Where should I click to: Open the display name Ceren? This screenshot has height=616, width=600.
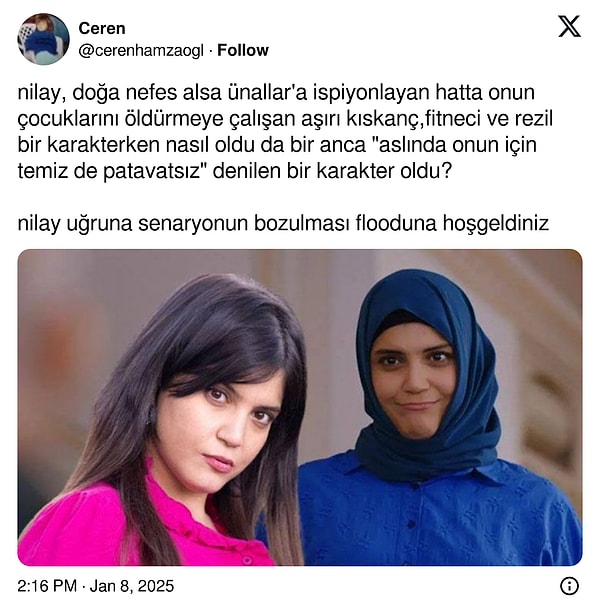coord(102,28)
